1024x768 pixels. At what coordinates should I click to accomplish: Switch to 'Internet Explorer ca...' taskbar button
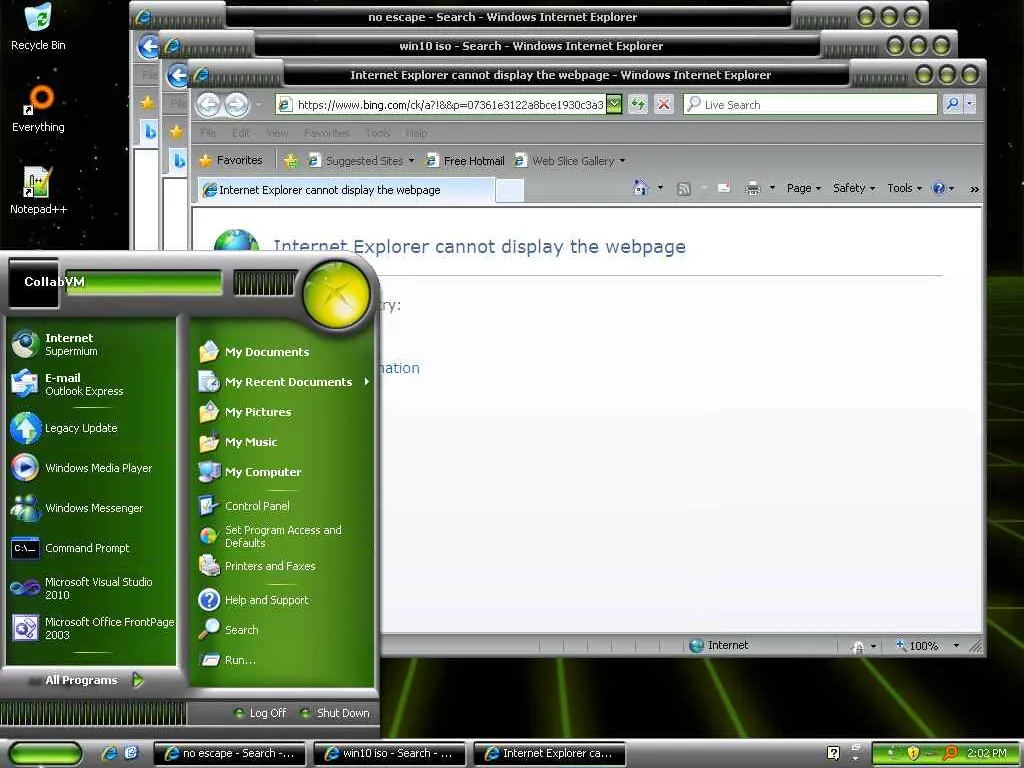pyautogui.click(x=549, y=753)
